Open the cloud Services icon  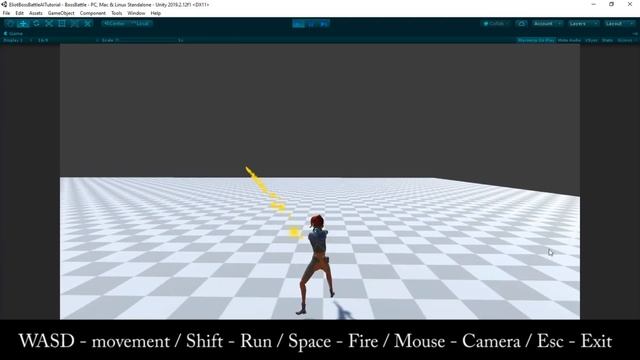[x=522, y=24]
